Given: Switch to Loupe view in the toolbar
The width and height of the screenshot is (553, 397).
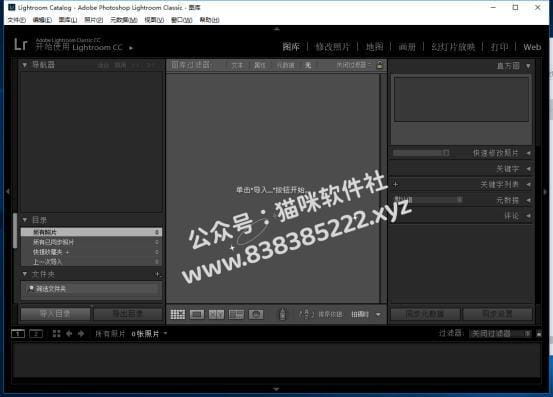Looking at the screenshot, I should pyautogui.click(x=197, y=314).
